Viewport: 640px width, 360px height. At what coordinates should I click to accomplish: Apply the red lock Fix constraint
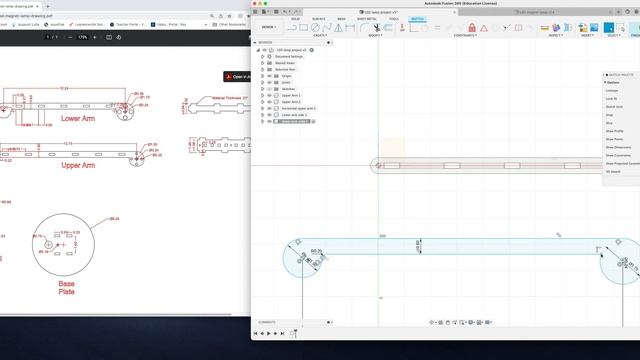coord(472,28)
